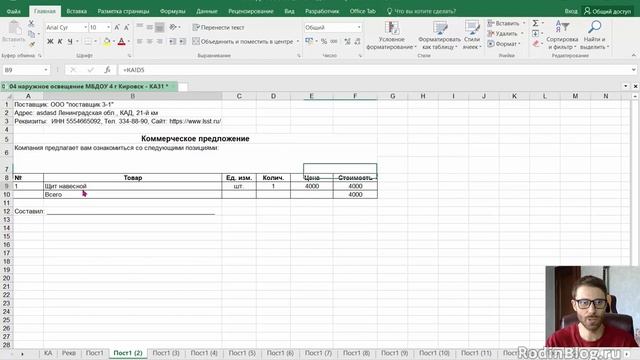Center text horizontally
This screenshot has width=640, height=360.
(x=150, y=41)
